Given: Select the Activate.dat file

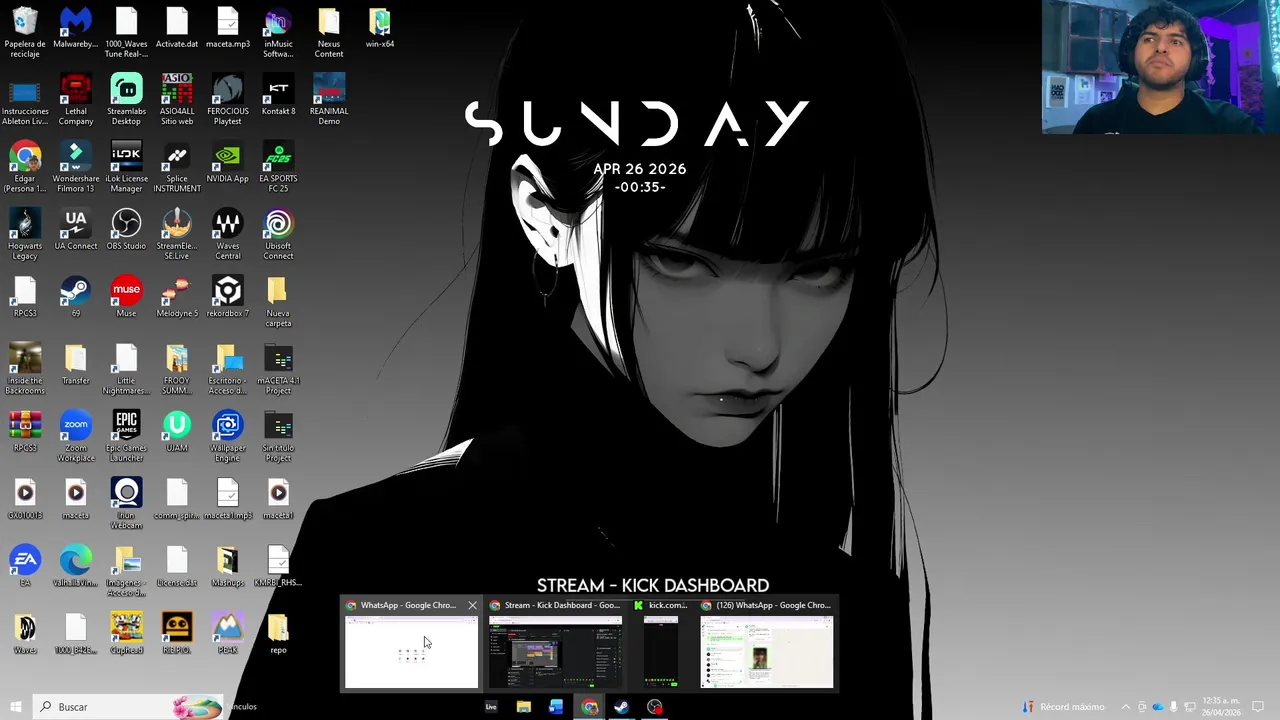Looking at the screenshot, I should coord(177,28).
